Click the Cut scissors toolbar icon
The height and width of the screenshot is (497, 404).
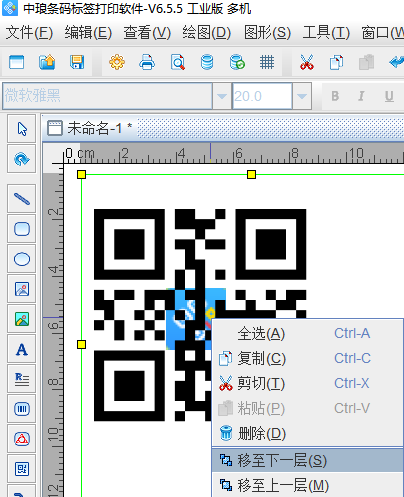tap(307, 62)
